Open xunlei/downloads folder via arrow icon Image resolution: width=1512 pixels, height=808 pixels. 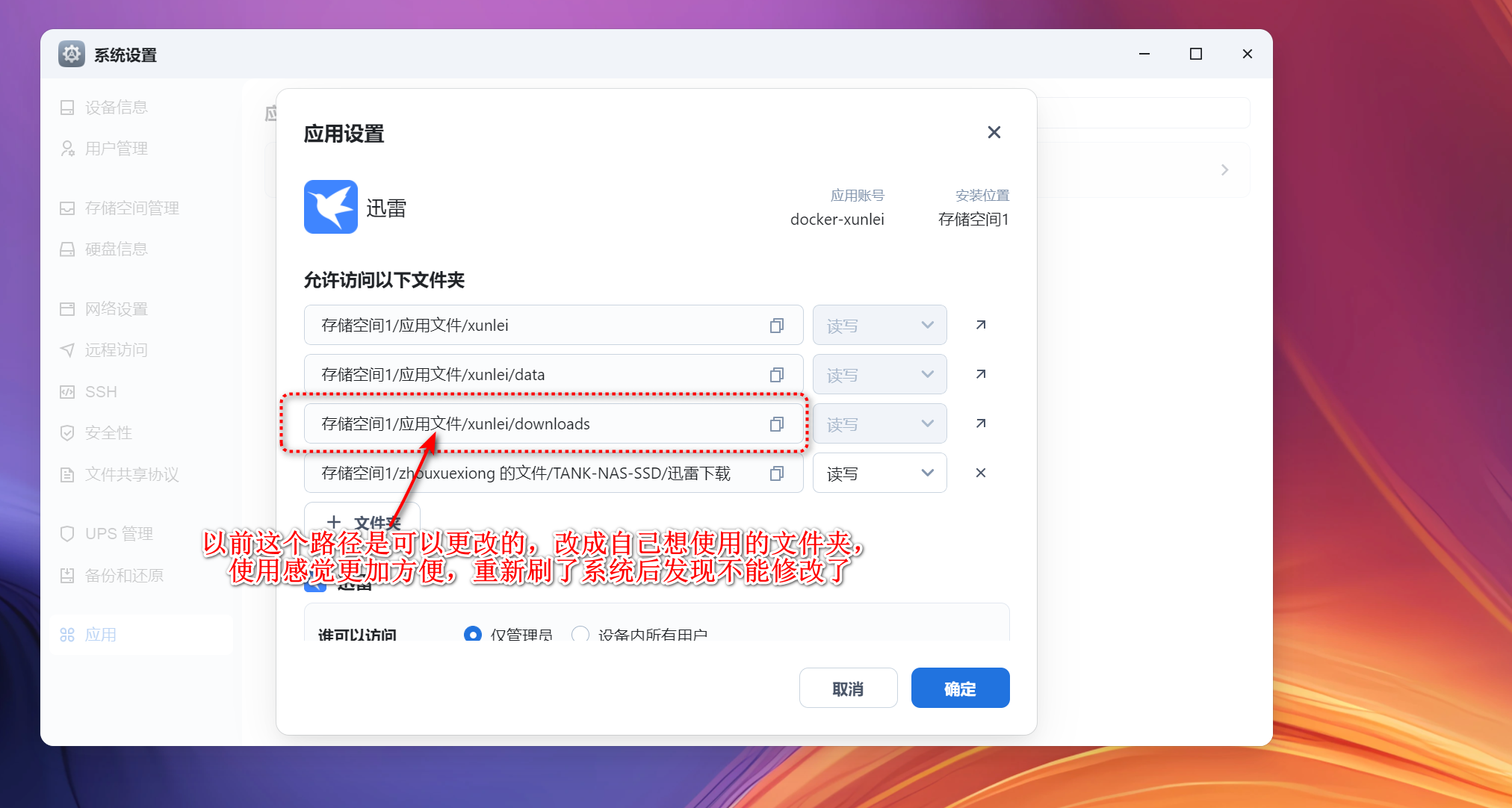click(981, 423)
